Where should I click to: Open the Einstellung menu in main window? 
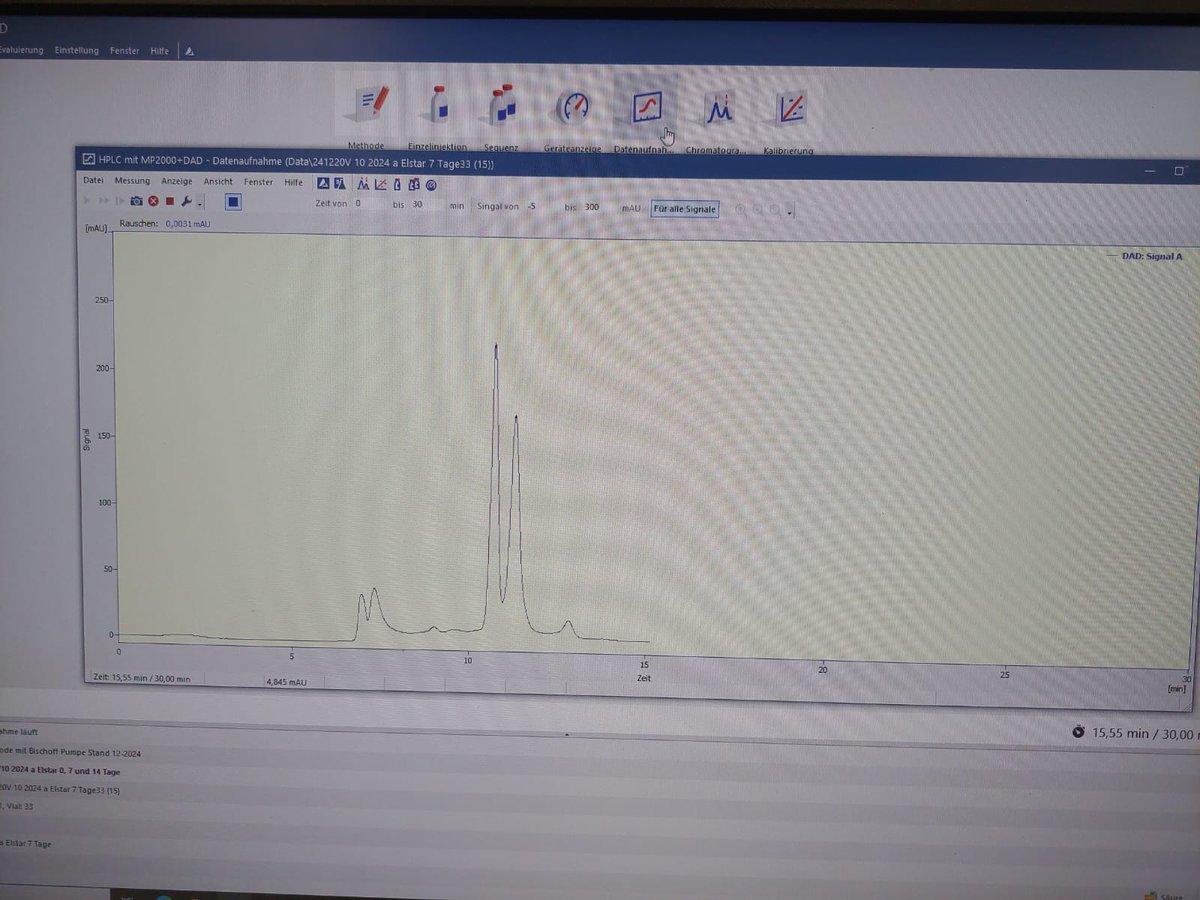77,50
